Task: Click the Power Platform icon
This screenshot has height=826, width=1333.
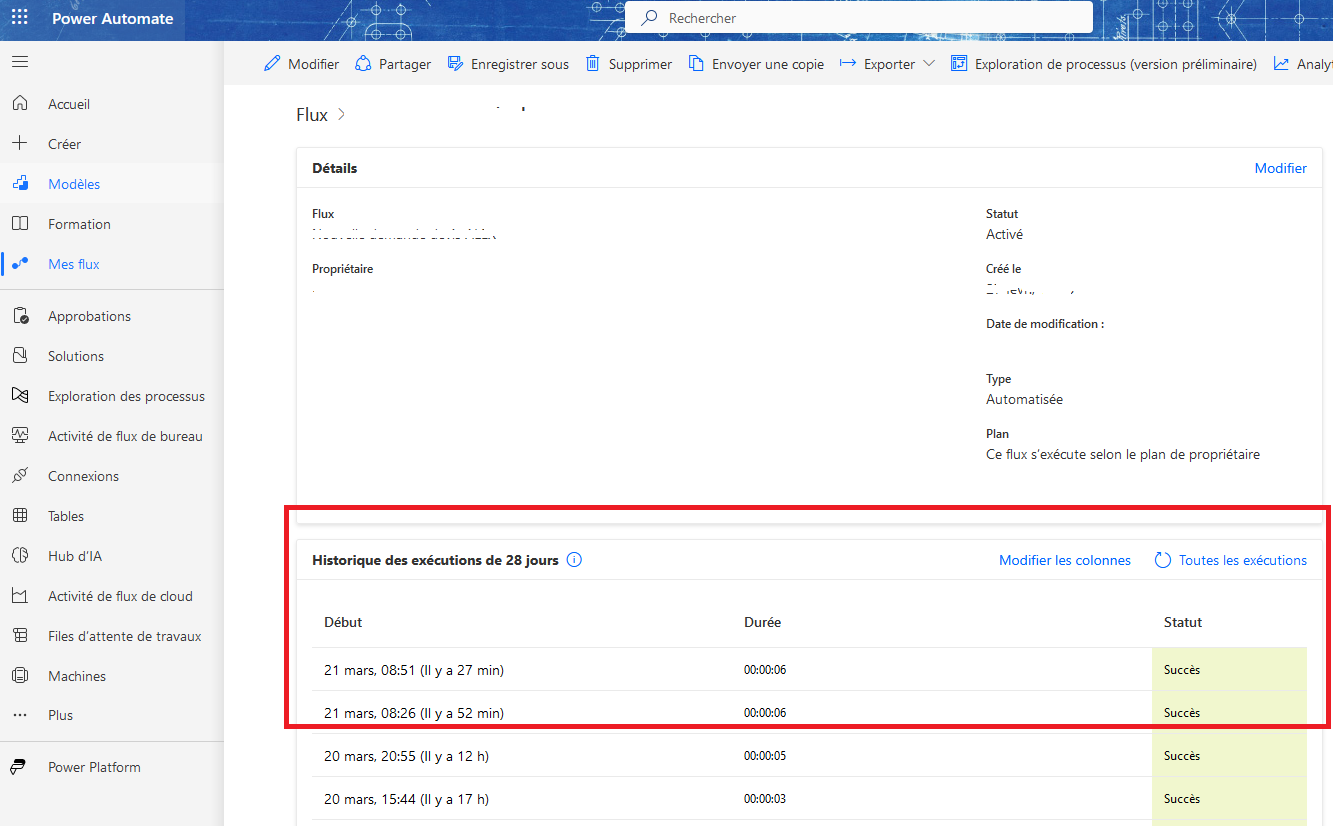Action: click(20, 767)
